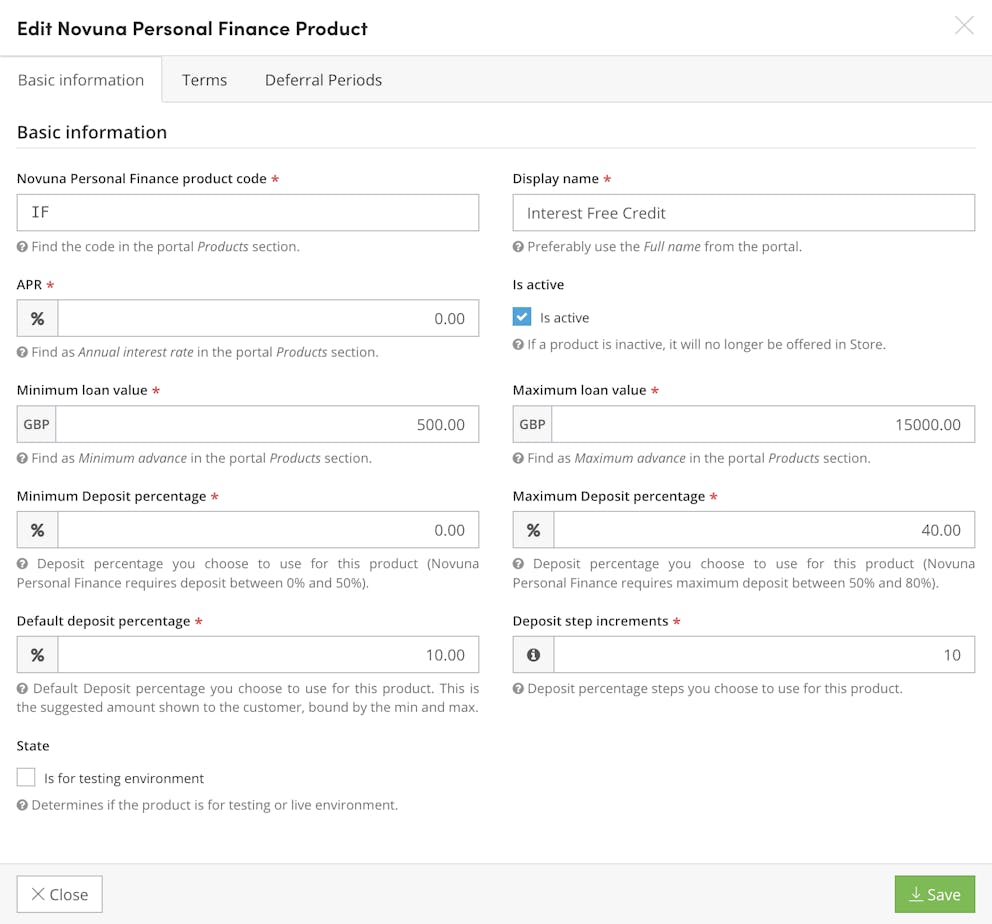Click help icon beside minimum deposit hint
The height and width of the screenshot is (924, 992).
click(22, 564)
